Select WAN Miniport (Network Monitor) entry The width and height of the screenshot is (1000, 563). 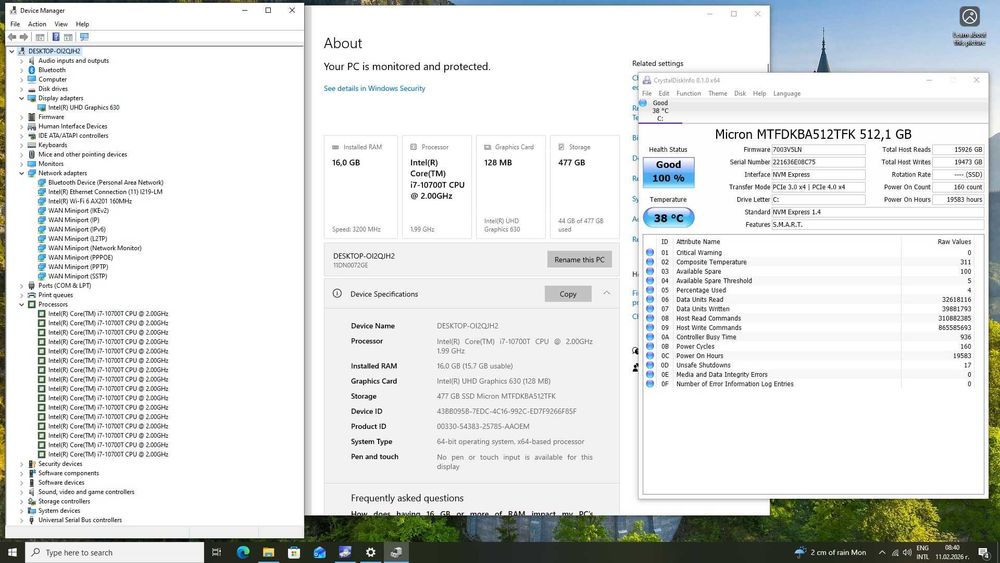pyautogui.click(x=95, y=248)
